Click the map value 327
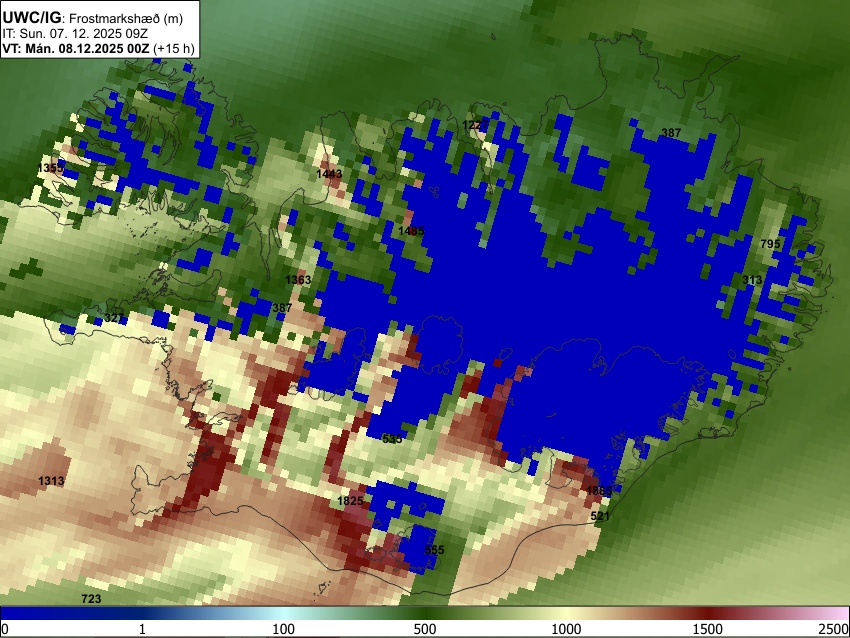This screenshot has width=850, height=638. (x=114, y=318)
